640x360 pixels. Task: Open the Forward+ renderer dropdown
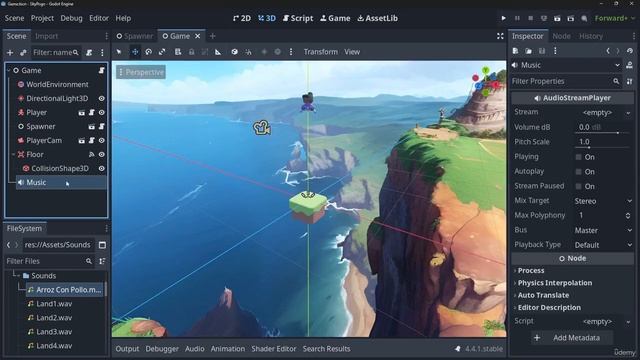(x=614, y=18)
